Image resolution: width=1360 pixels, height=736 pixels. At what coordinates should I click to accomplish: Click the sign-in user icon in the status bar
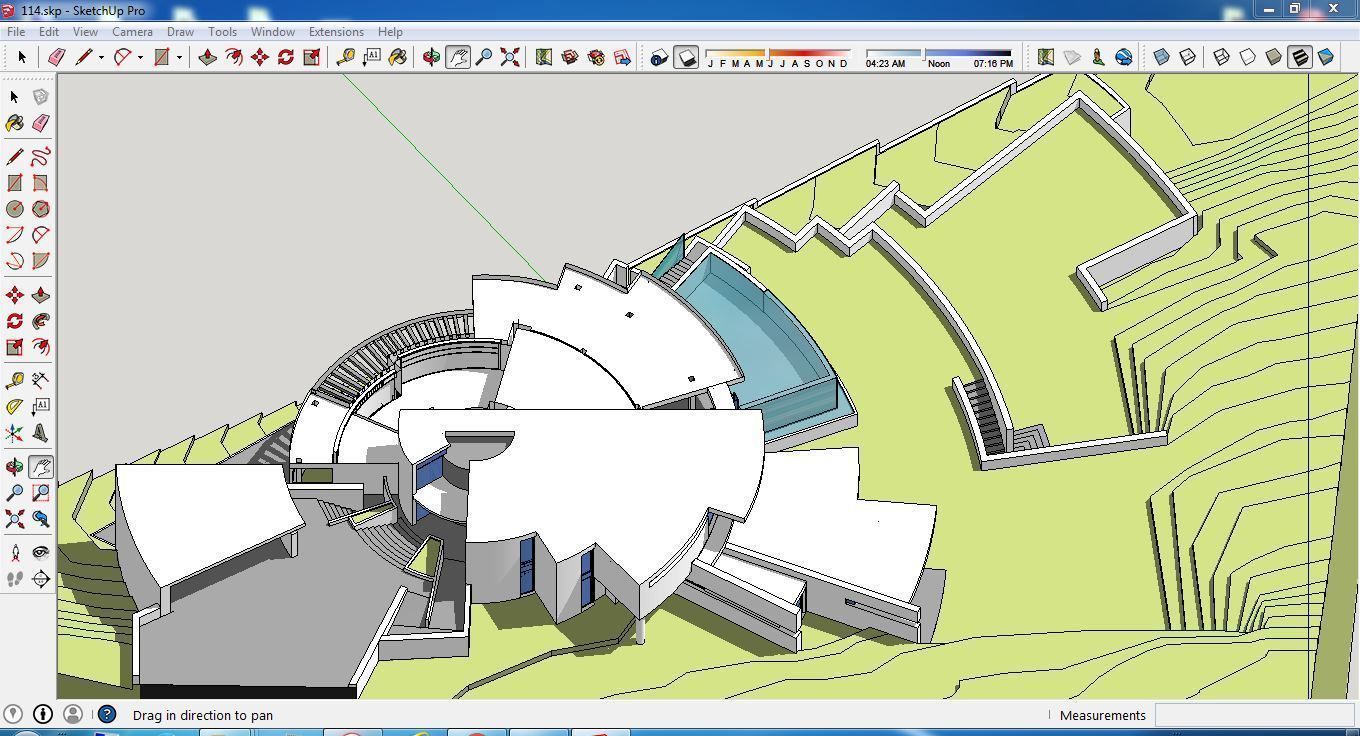(72, 714)
